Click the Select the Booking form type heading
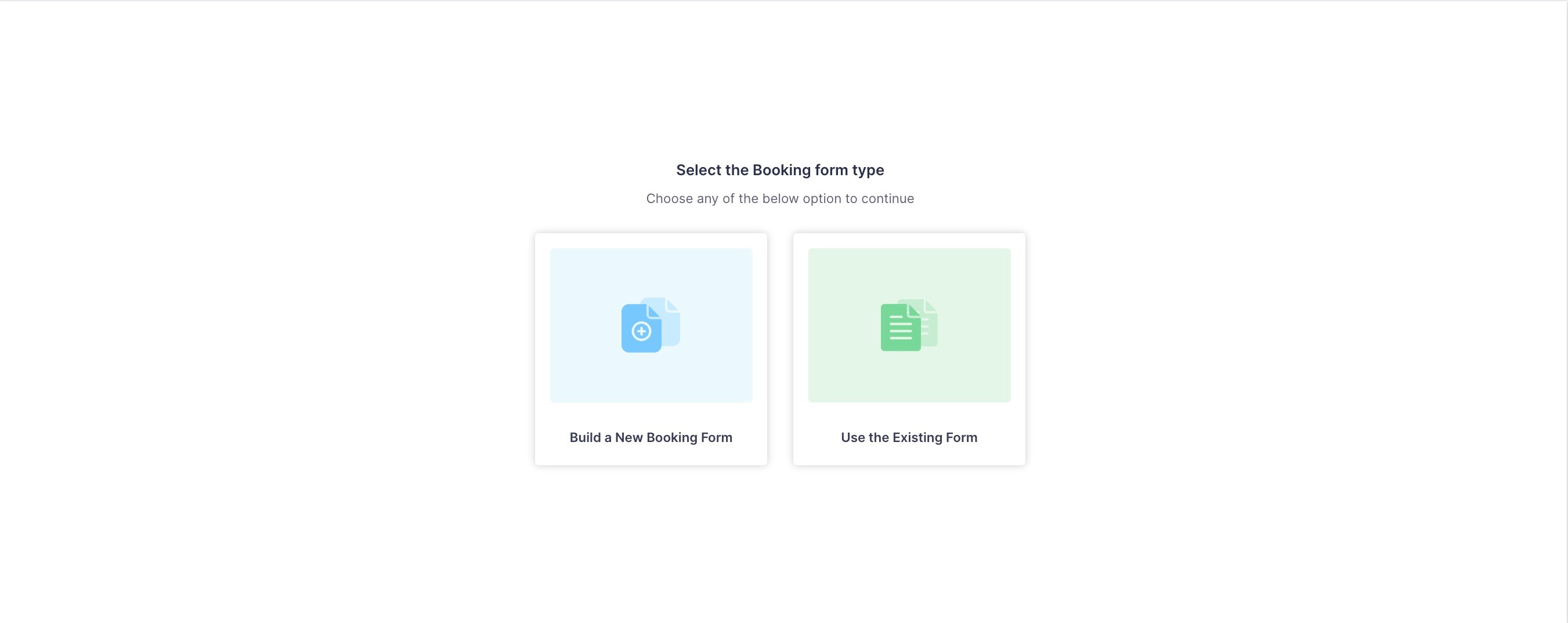The width and height of the screenshot is (1568, 623). coord(780,170)
